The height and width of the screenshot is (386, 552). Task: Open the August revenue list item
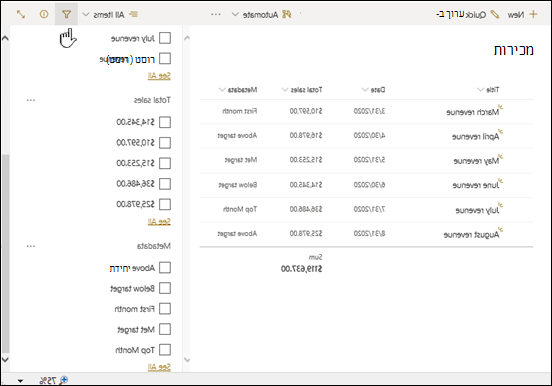[471, 235]
